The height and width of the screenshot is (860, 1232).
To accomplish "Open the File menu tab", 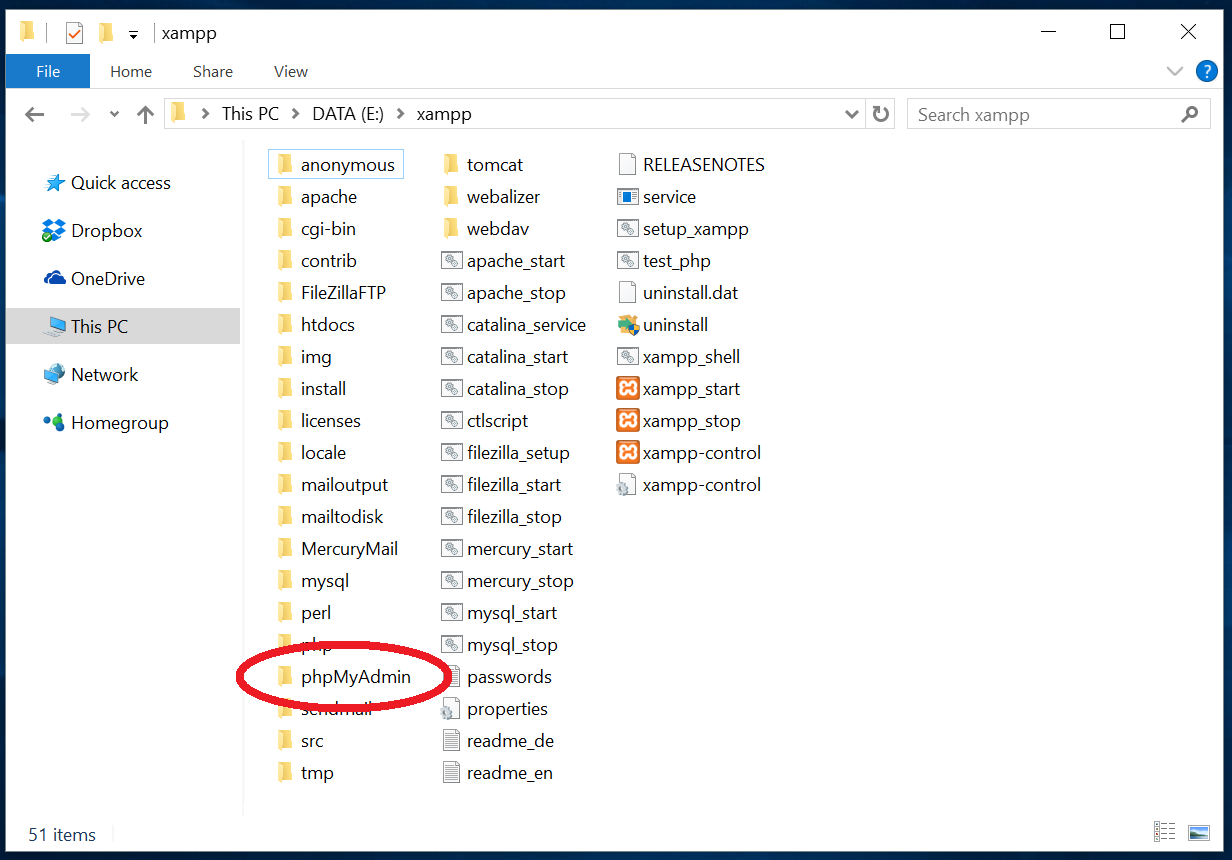I will pyautogui.click(x=48, y=71).
